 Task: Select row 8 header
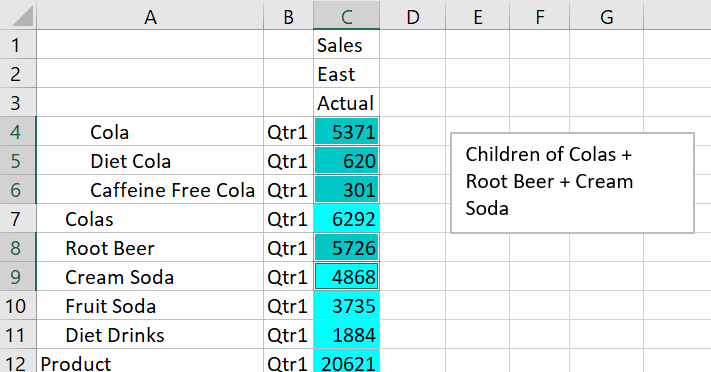point(18,248)
